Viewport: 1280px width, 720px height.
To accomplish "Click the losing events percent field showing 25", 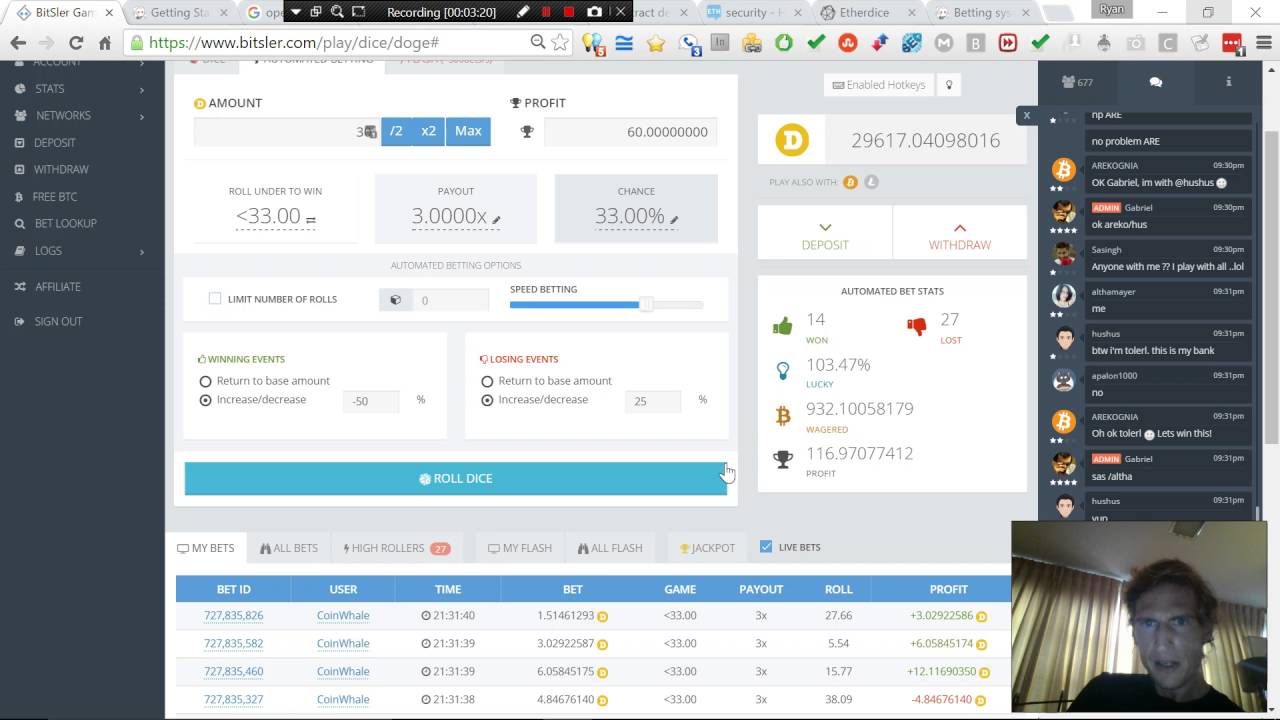I will tap(653, 401).
